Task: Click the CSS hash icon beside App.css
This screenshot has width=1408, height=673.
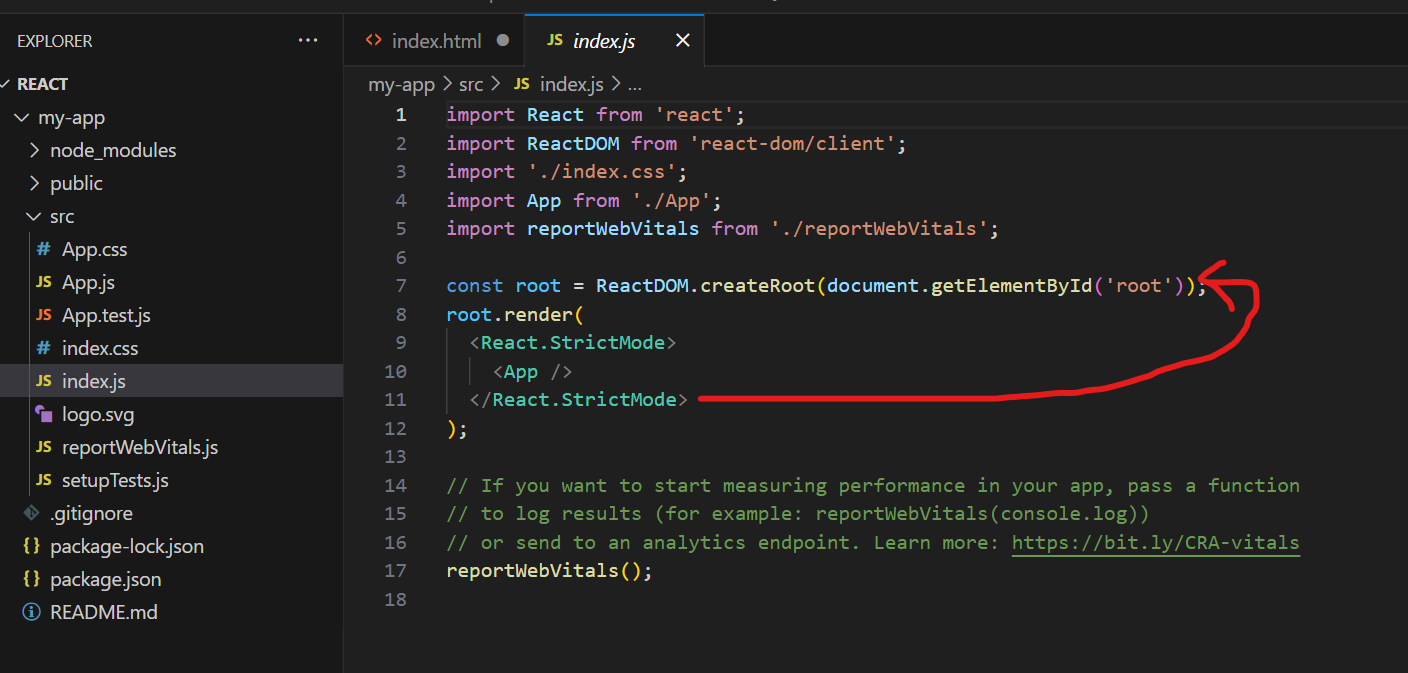Action: coord(43,250)
